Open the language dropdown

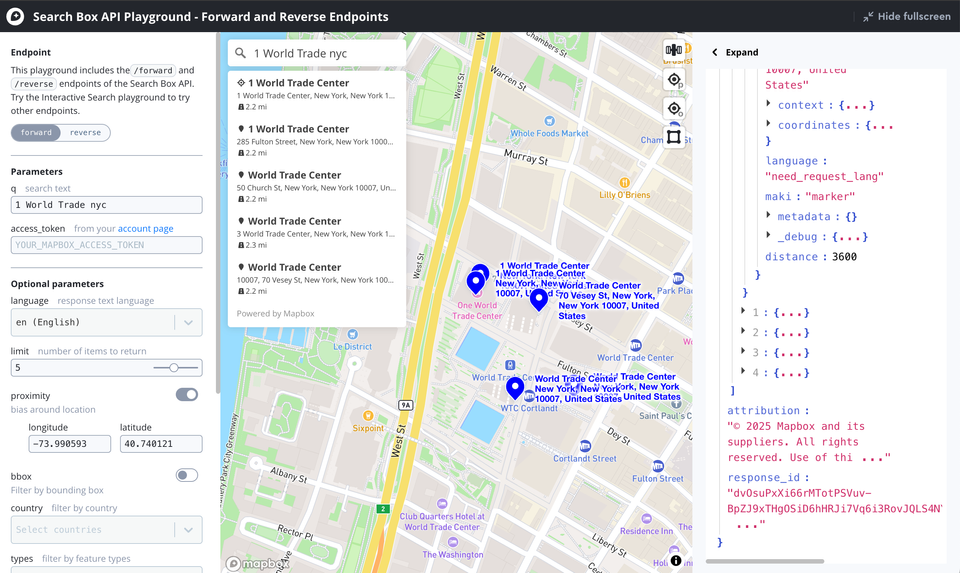[x=187, y=322]
